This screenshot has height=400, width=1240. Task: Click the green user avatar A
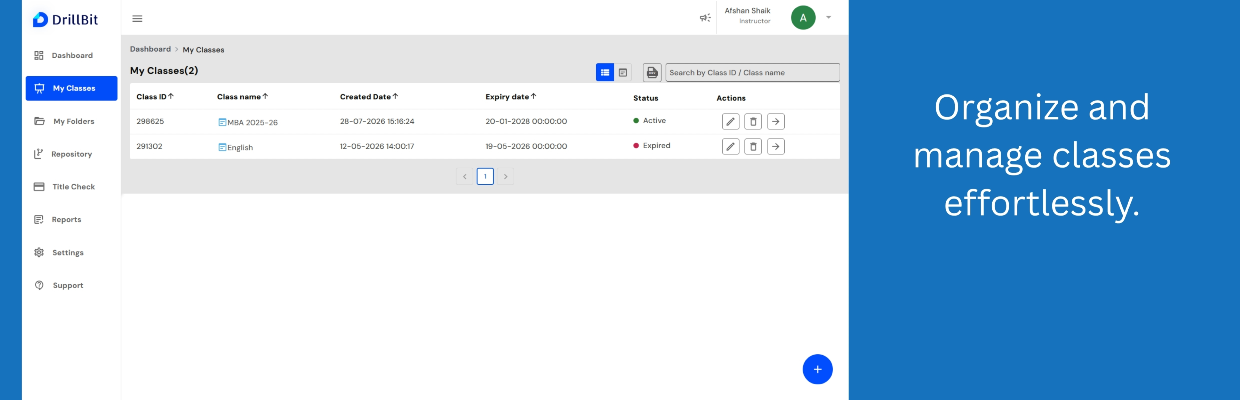pyautogui.click(x=803, y=17)
